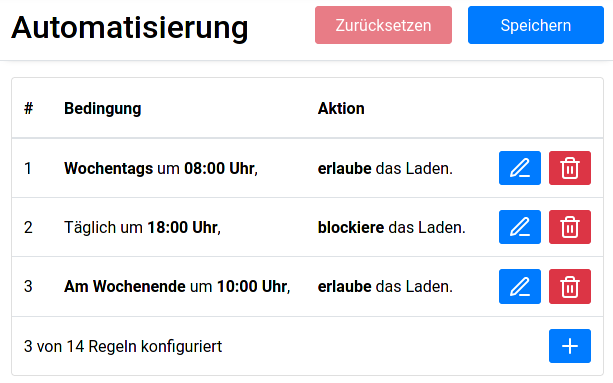613x383 pixels.
Task: Delete rule 1 using trash icon
Action: 570,168
